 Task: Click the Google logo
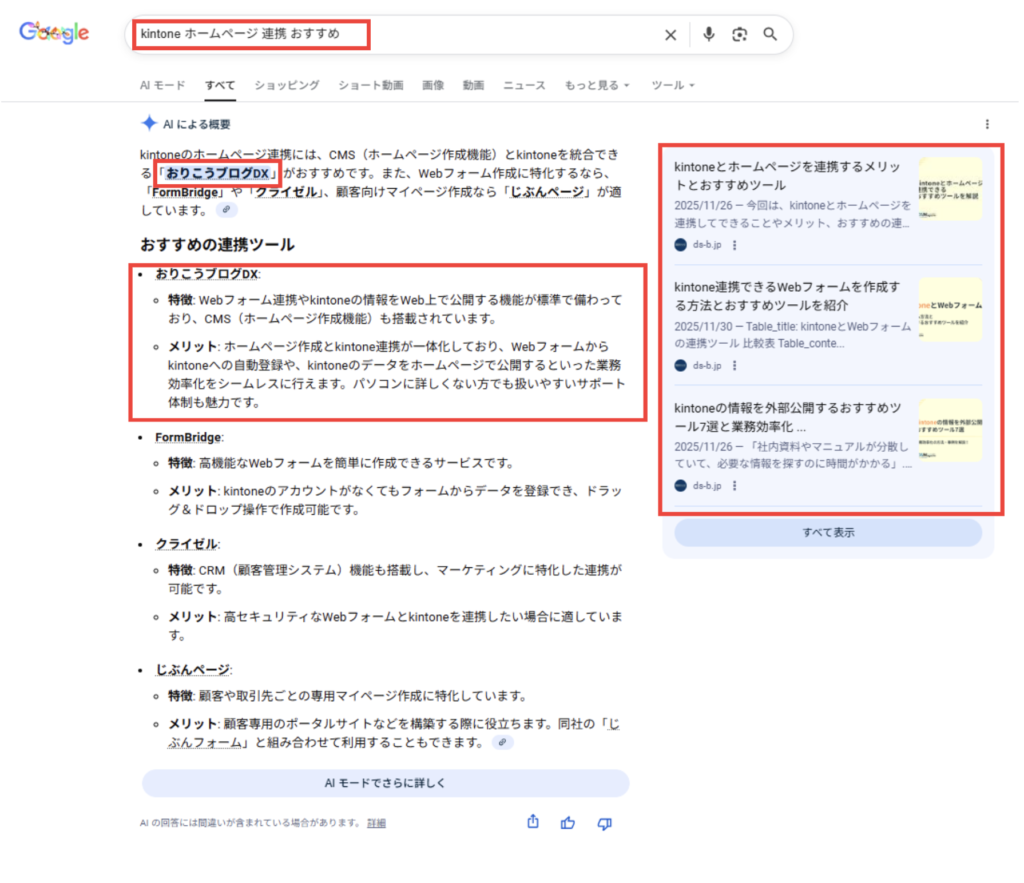pos(54,33)
